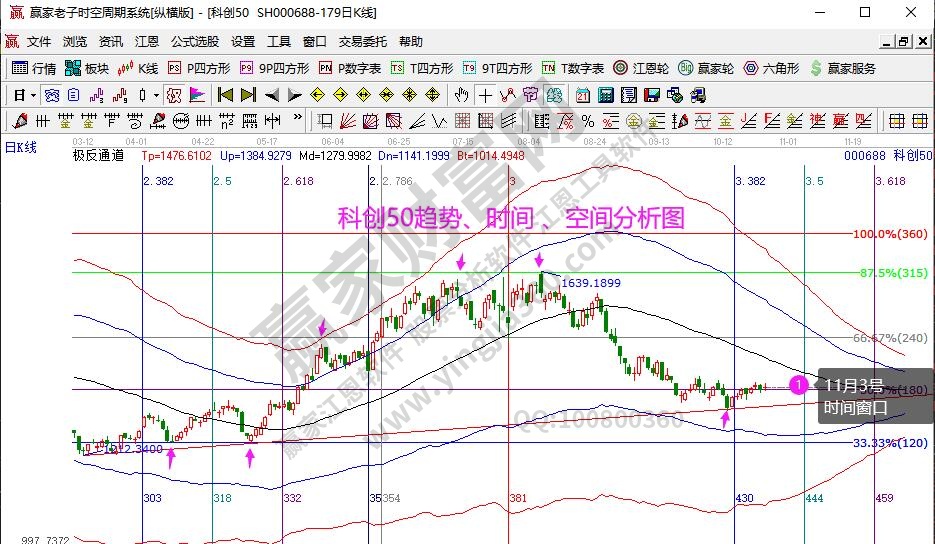This screenshot has width=935, height=544.
Task: Open the 窗口 menu
Action: pos(315,42)
